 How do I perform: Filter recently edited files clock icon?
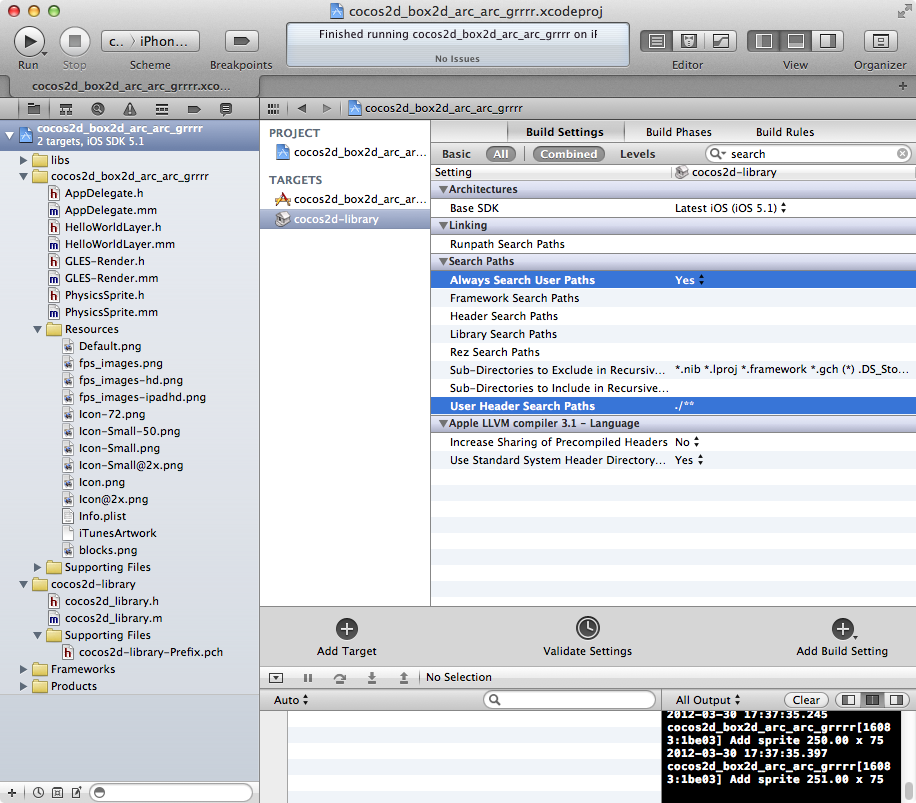click(38, 792)
